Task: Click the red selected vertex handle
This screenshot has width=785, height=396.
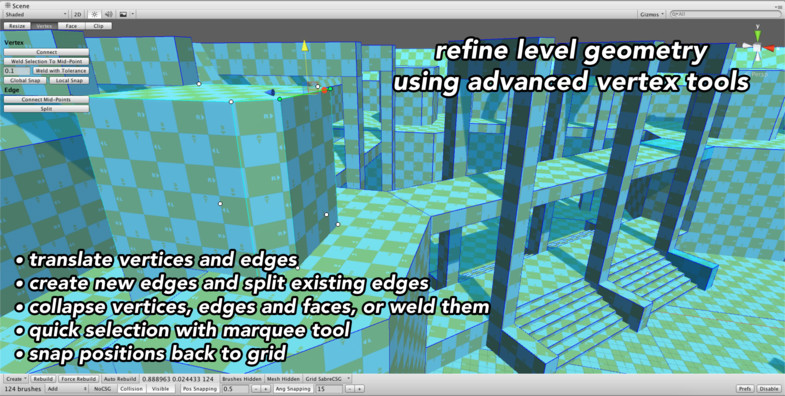Action: [x=324, y=90]
